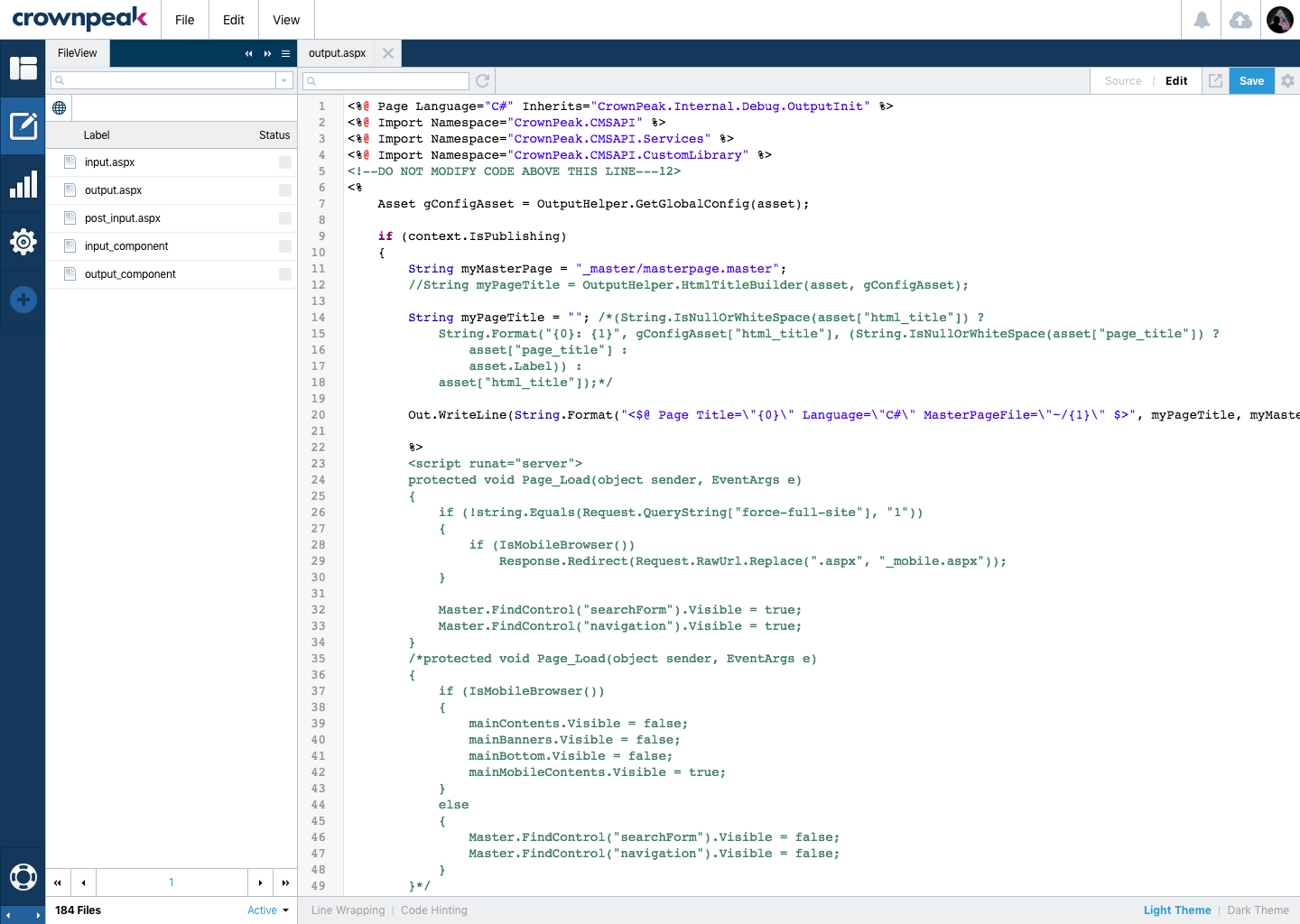The height and width of the screenshot is (924, 1300).
Task: Open the Edit menu
Action: pyautogui.click(x=234, y=20)
